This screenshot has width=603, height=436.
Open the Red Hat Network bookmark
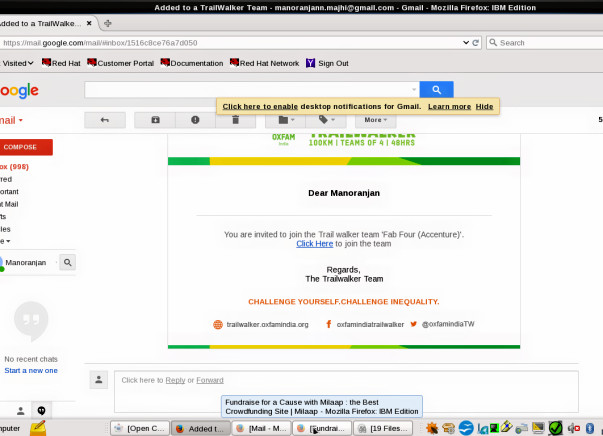[264, 63]
